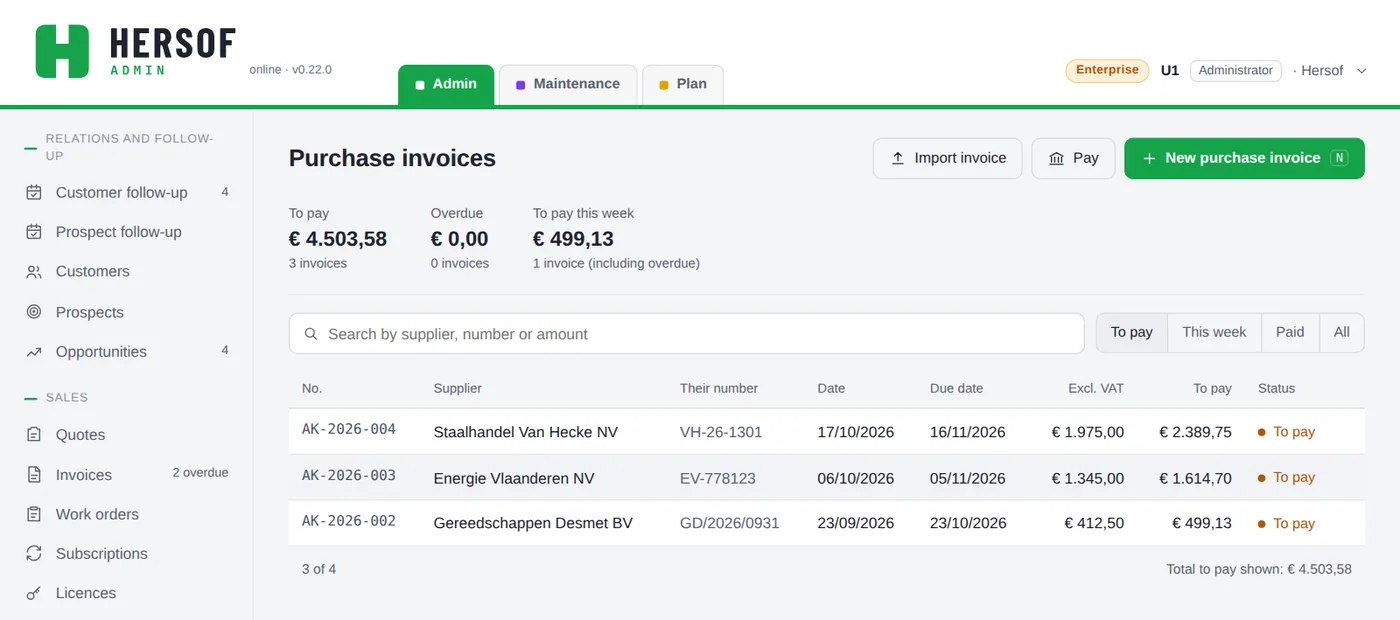Select the All filter

click(1342, 332)
